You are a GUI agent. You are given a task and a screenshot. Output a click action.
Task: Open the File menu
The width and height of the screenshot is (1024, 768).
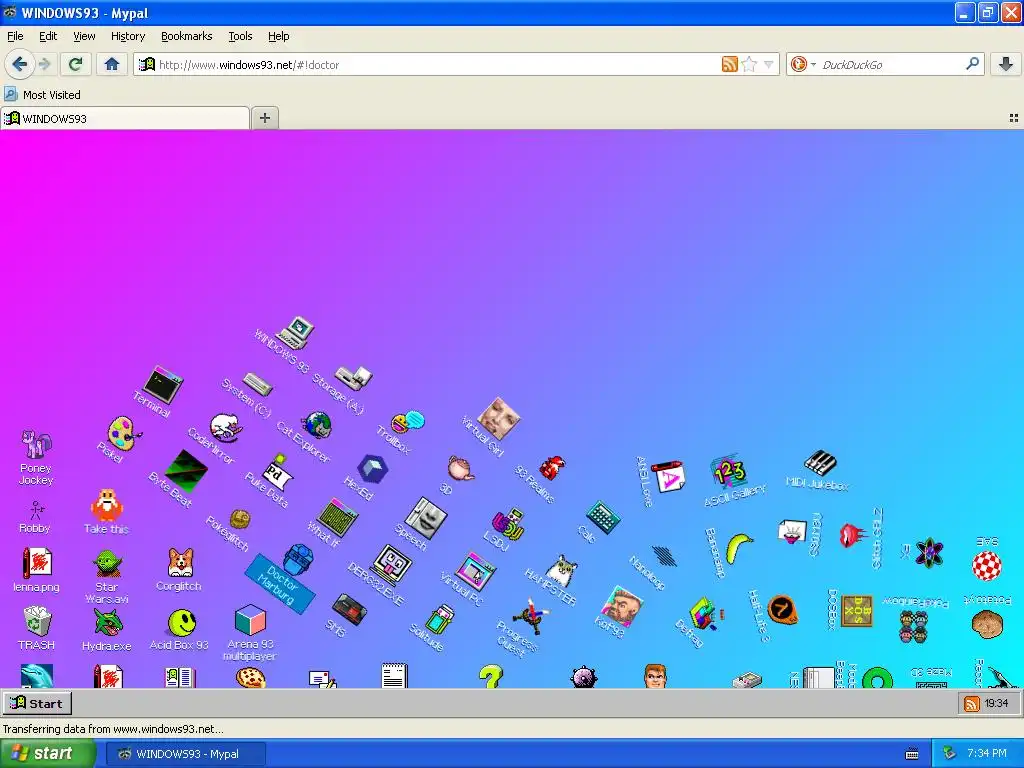tap(15, 36)
